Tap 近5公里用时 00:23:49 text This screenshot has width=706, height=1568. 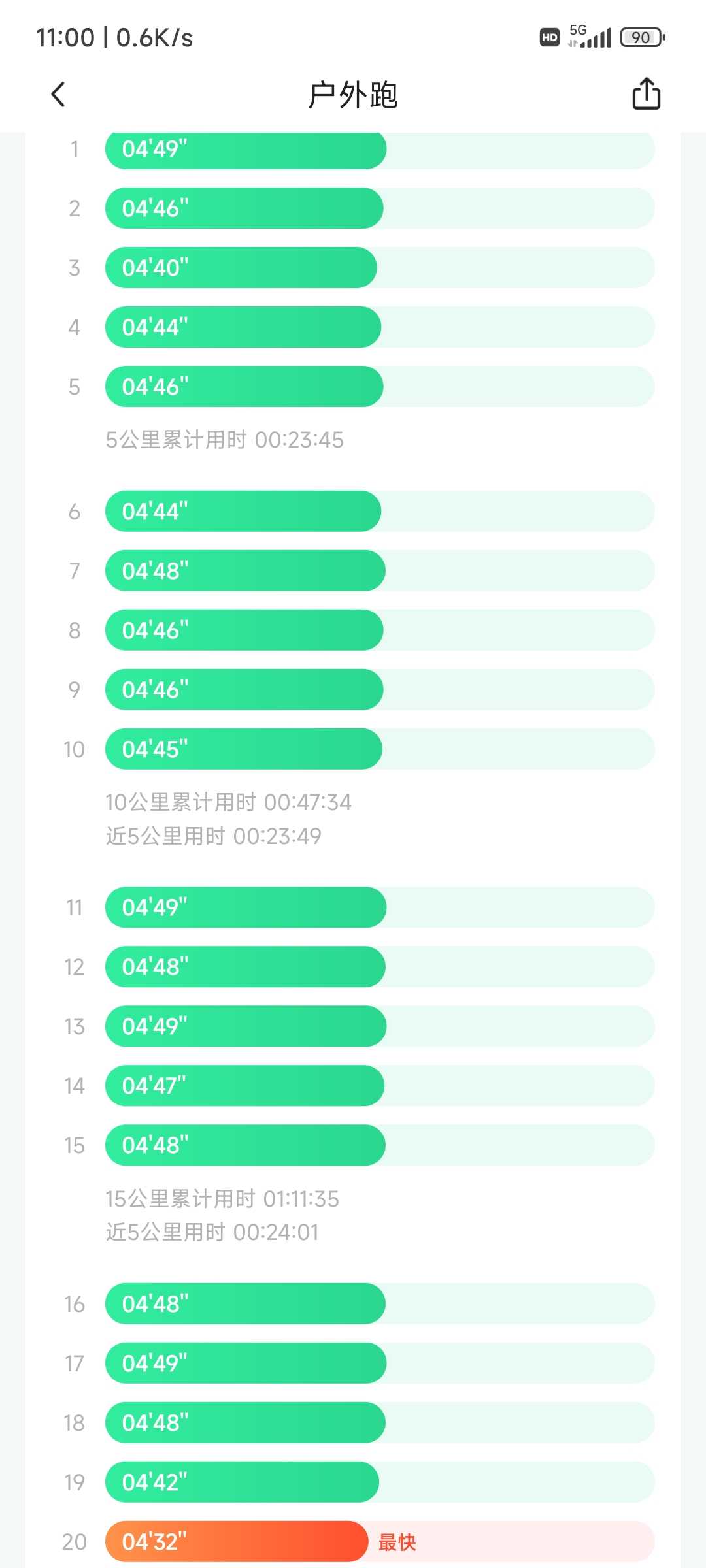click(x=213, y=836)
